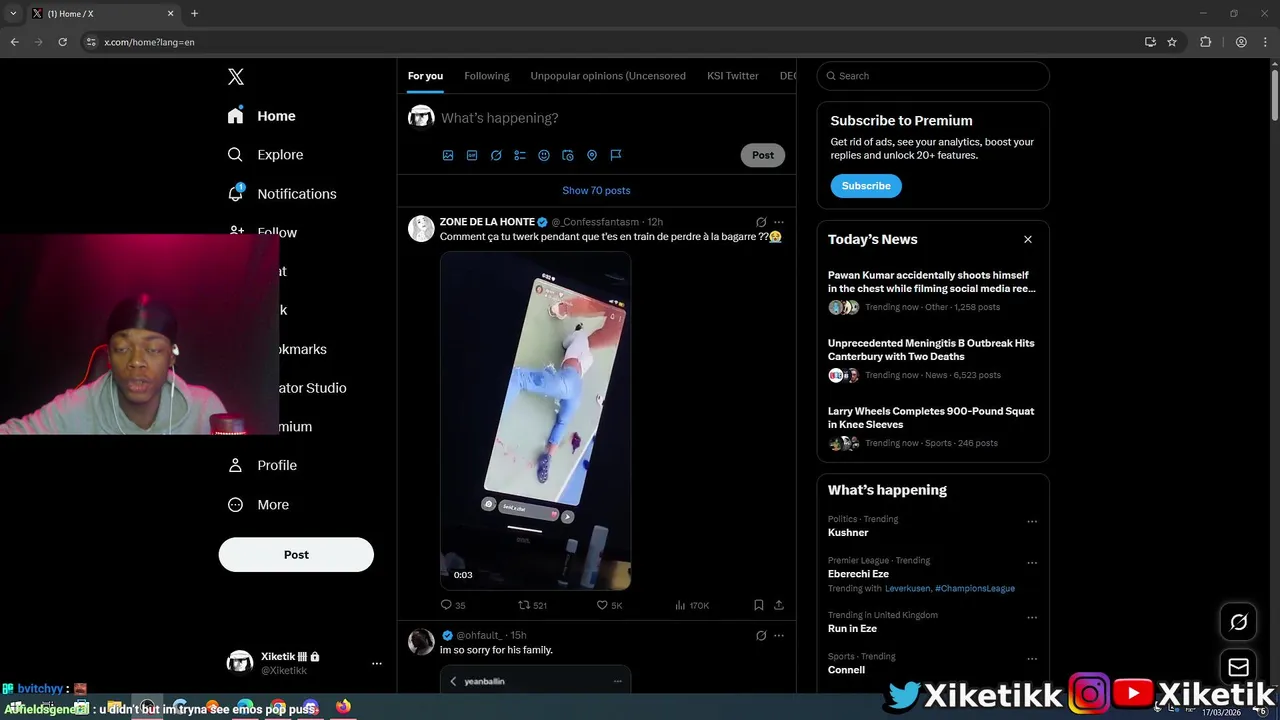The width and height of the screenshot is (1280, 720).
Task: Open the Leverkusen trending link
Action: point(907,589)
